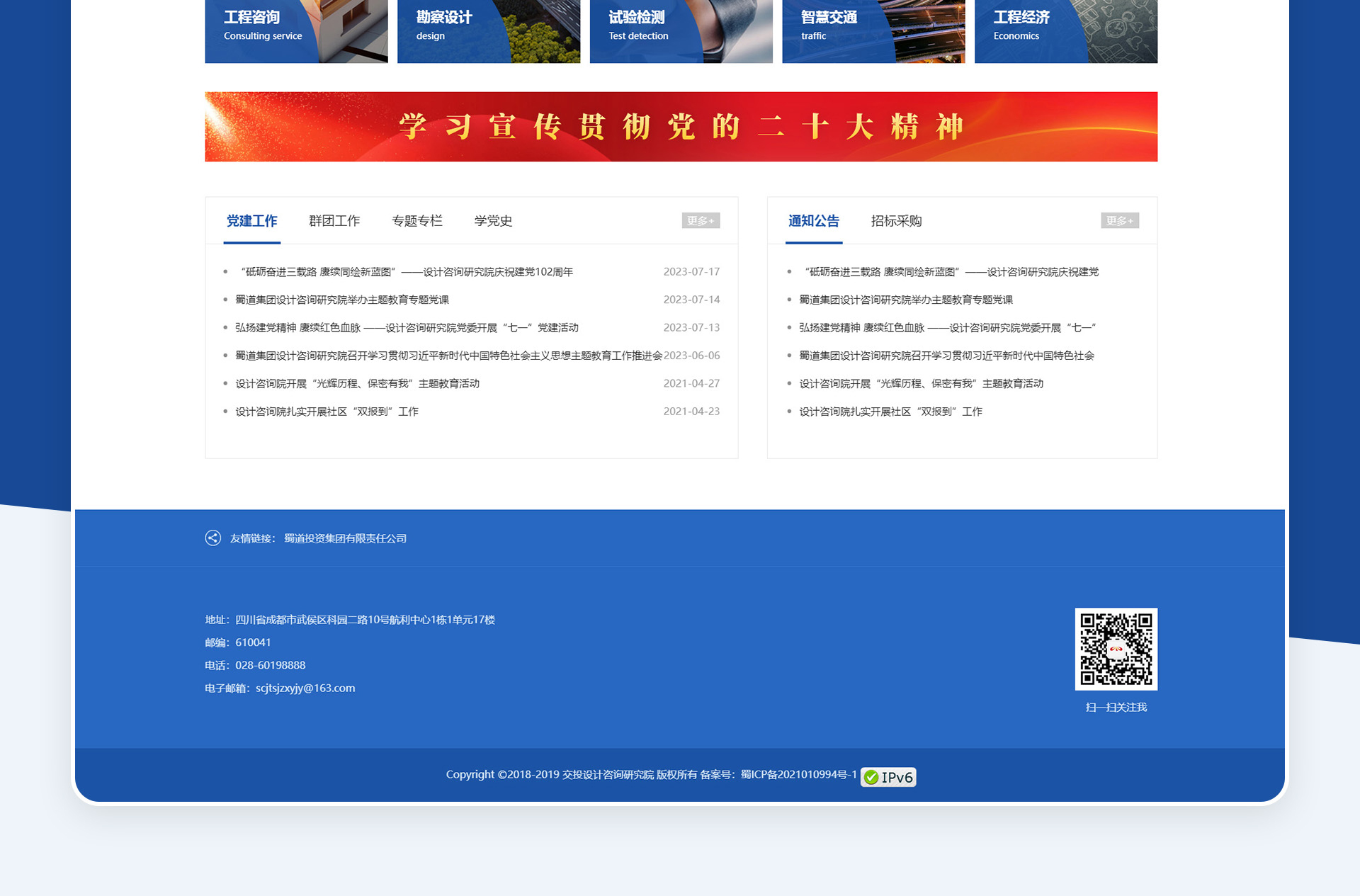The image size is (1360, 896).
Task: Switch to the 学党史 tab
Action: (x=493, y=221)
